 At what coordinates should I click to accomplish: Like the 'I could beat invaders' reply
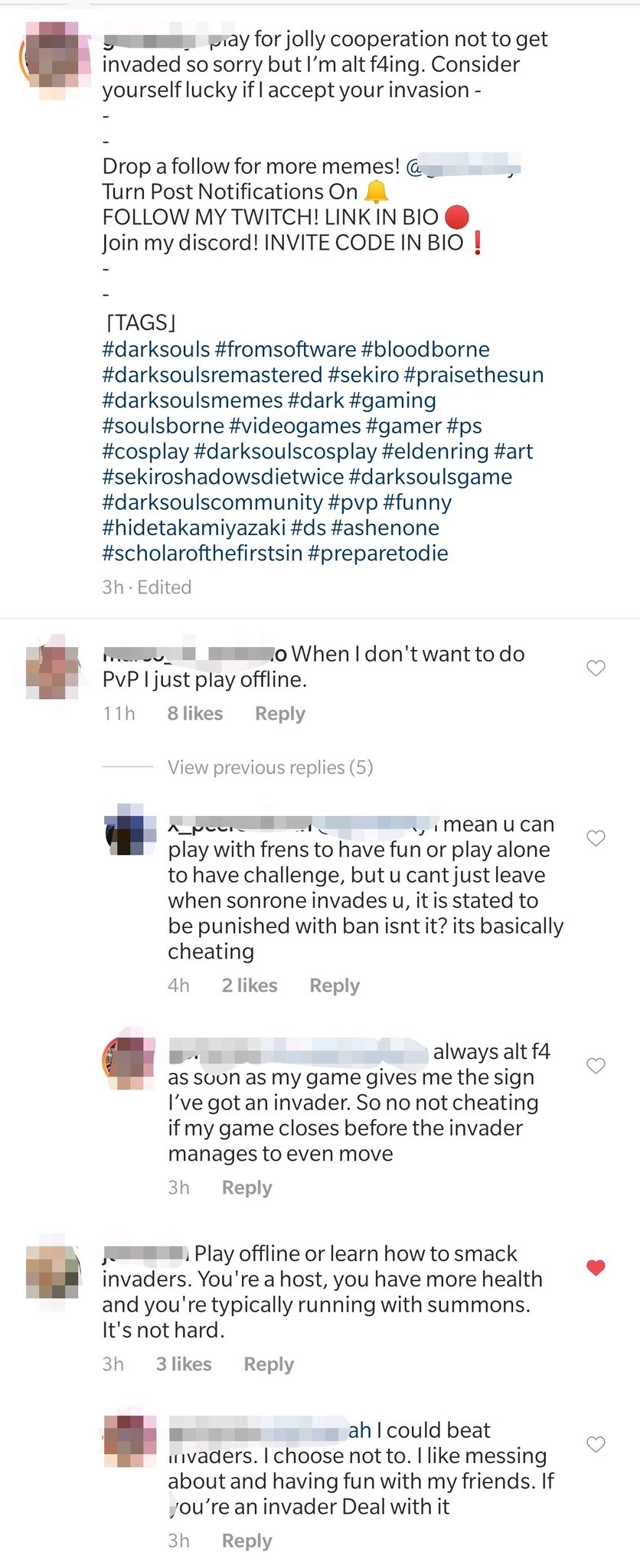coord(596,1445)
